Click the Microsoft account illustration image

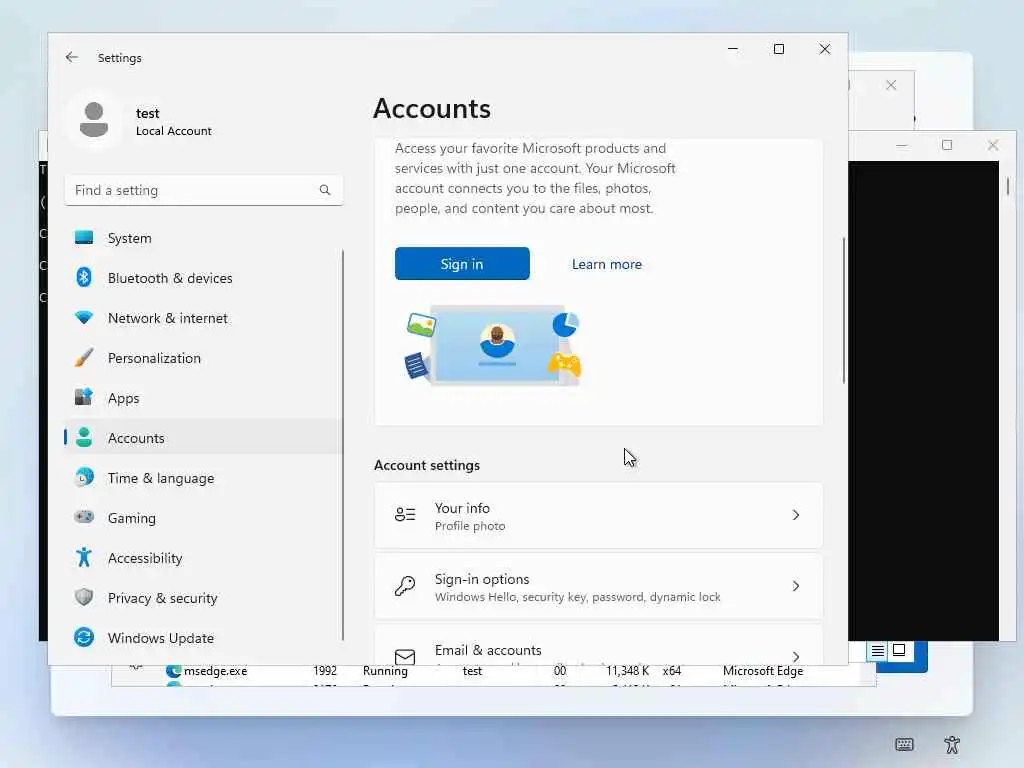click(x=493, y=345)
